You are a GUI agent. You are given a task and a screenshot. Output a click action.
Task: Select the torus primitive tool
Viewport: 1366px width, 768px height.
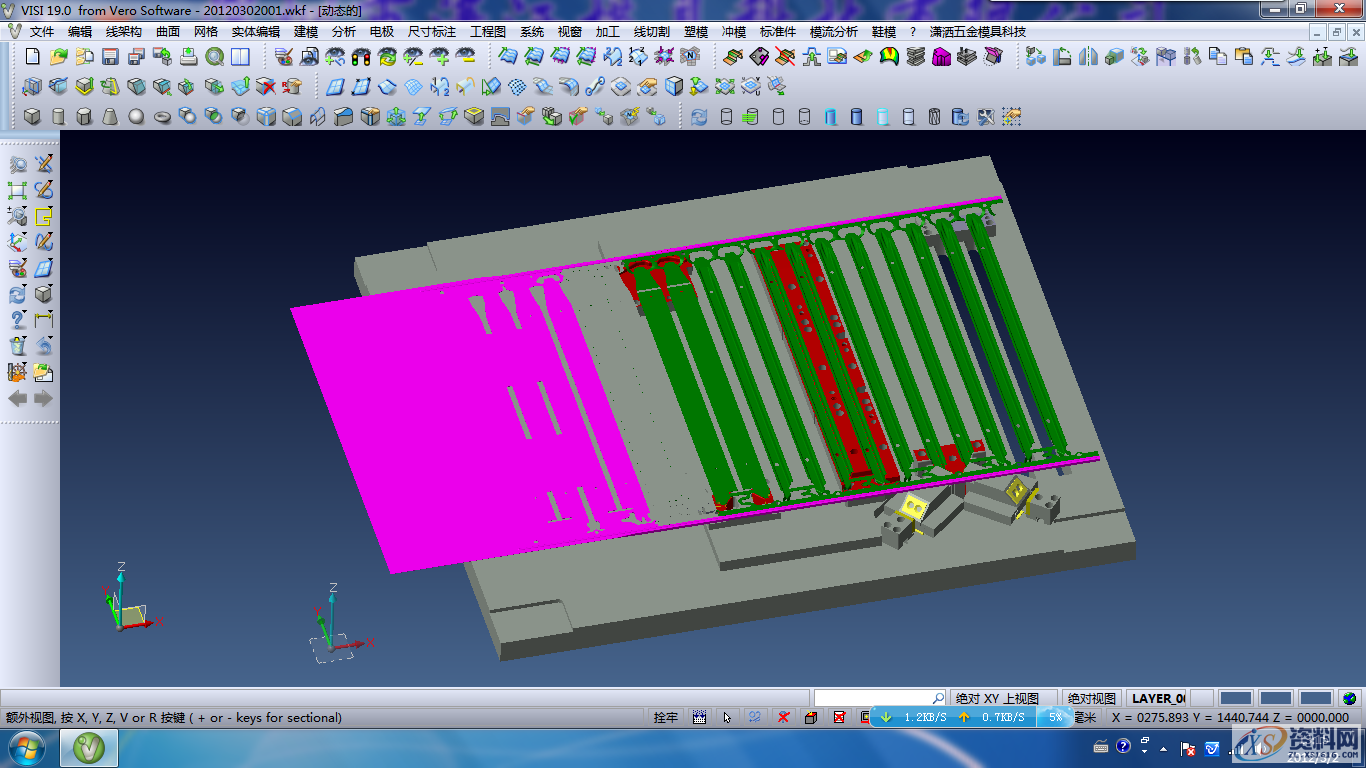pyautogui.click(x=162, y=117)
